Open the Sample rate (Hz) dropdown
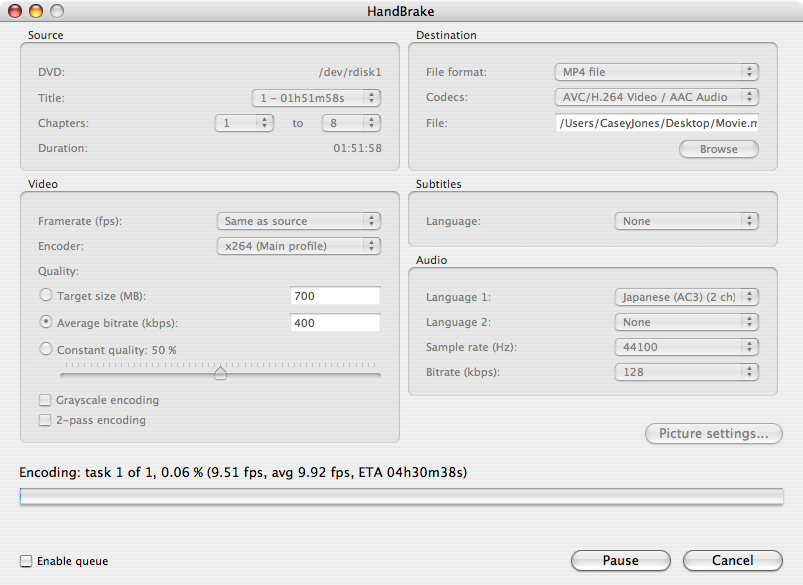The width and height of the screenshot is (803, 585). click(686, 347)
